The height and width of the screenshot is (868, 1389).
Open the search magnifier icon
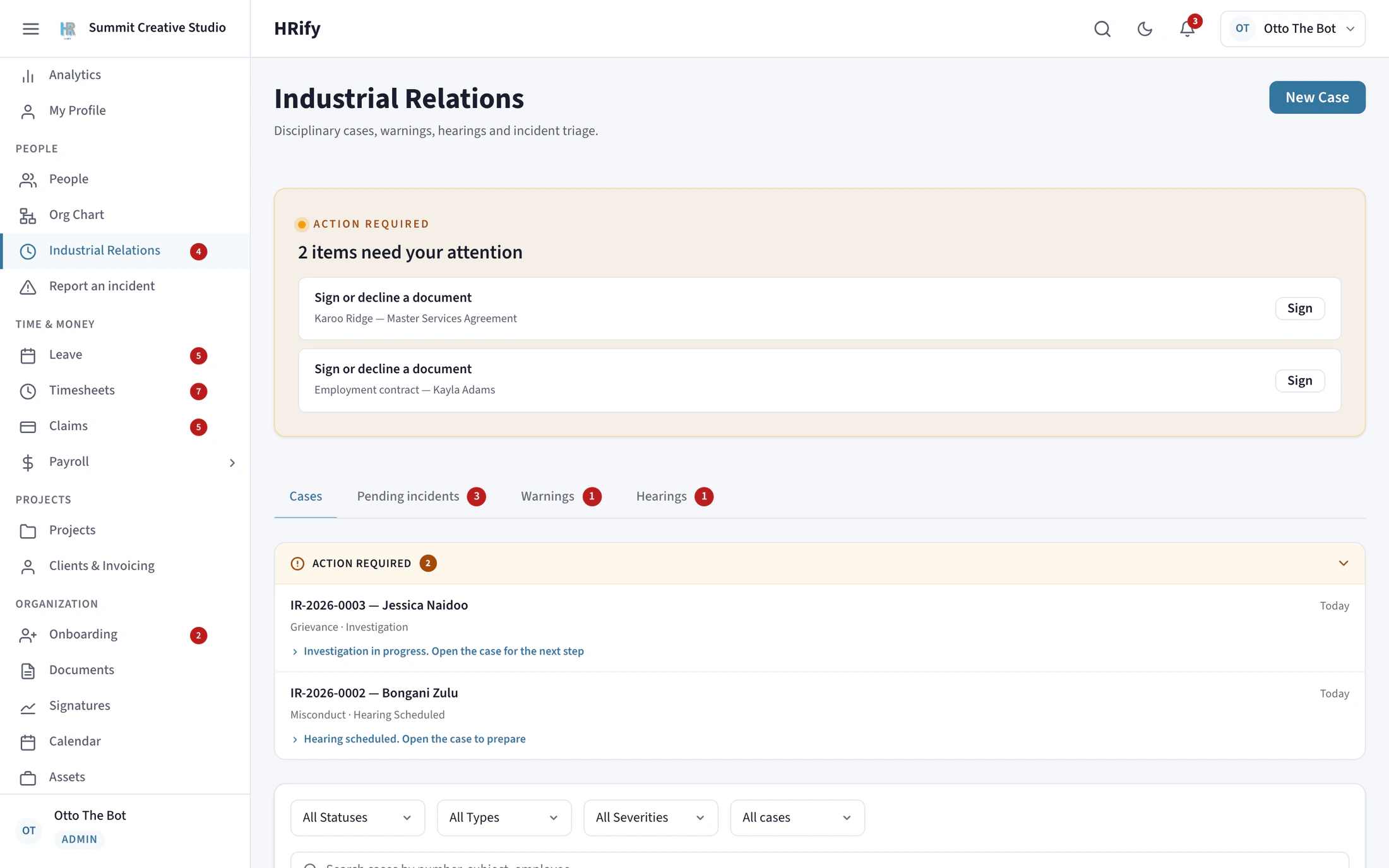click(x=1102, y=28)
